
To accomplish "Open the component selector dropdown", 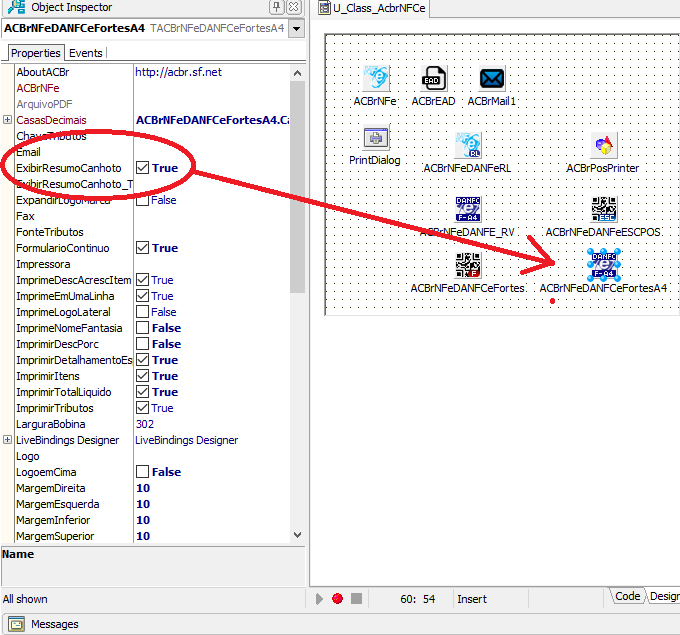I will click(x=297, y=29).
